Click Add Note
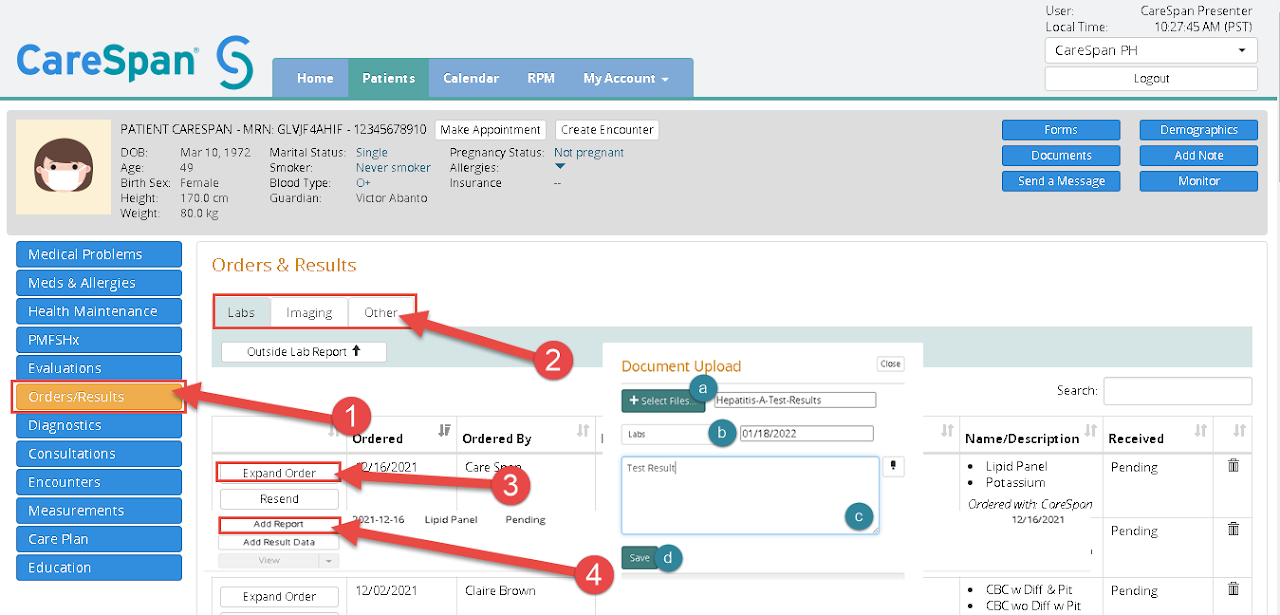This screenshot has height=615, width=1280. coord(1199,155)
